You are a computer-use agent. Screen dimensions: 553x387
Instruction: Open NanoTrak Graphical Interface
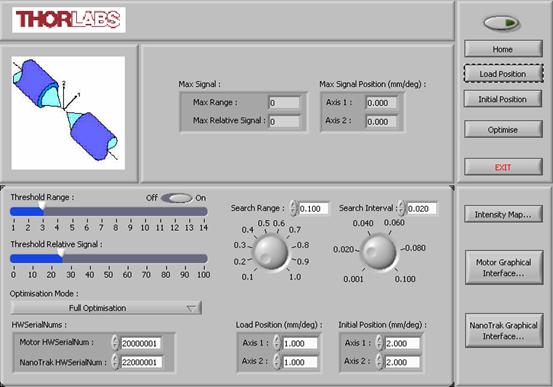[504, 331]
